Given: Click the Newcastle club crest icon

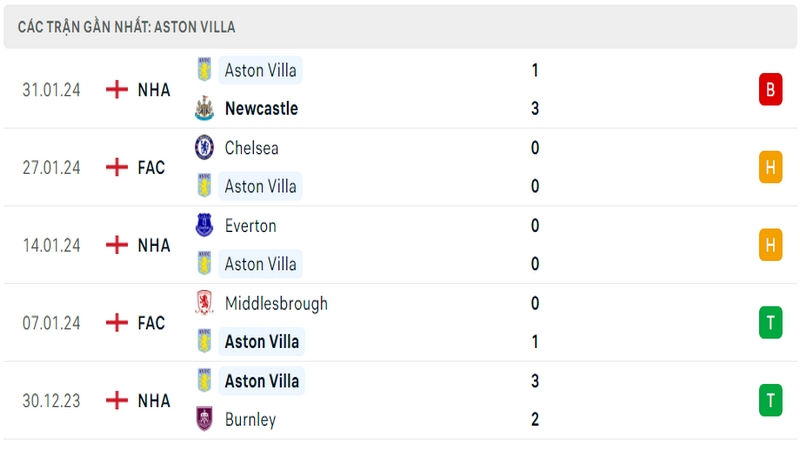Looking at the screenshot, I should (204, 108).
